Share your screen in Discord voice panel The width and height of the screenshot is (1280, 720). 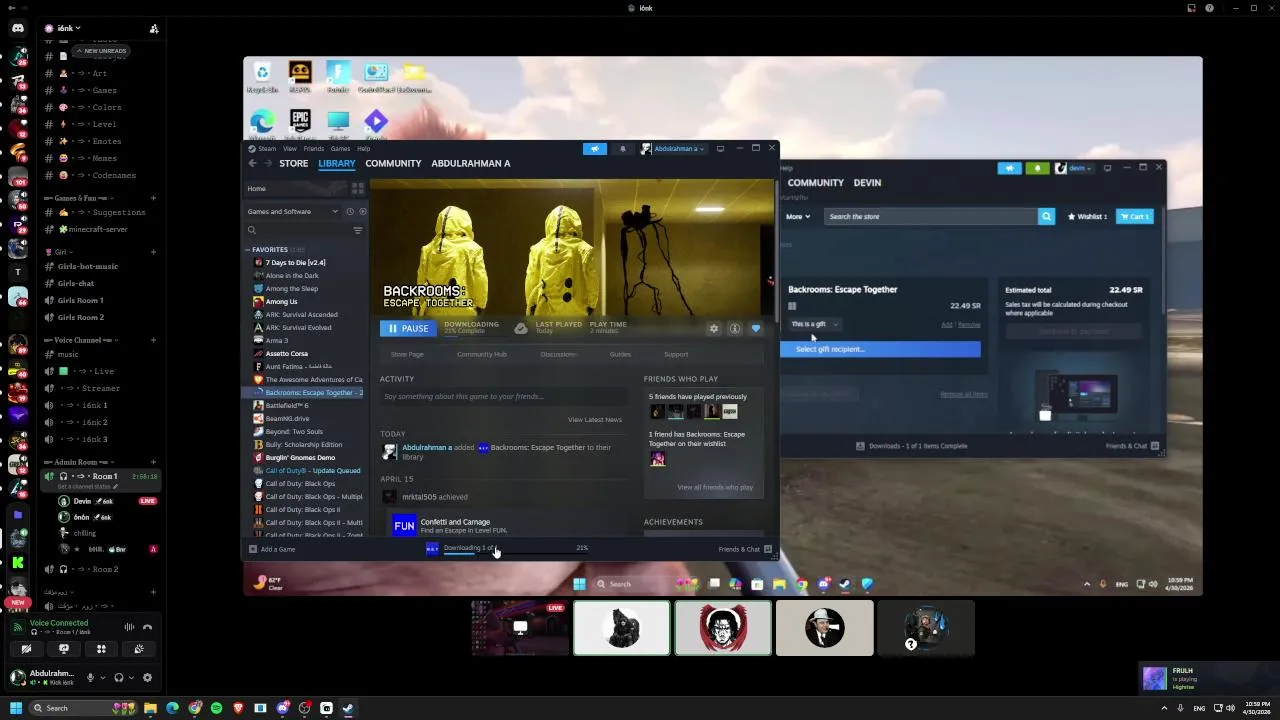[64, 649]
